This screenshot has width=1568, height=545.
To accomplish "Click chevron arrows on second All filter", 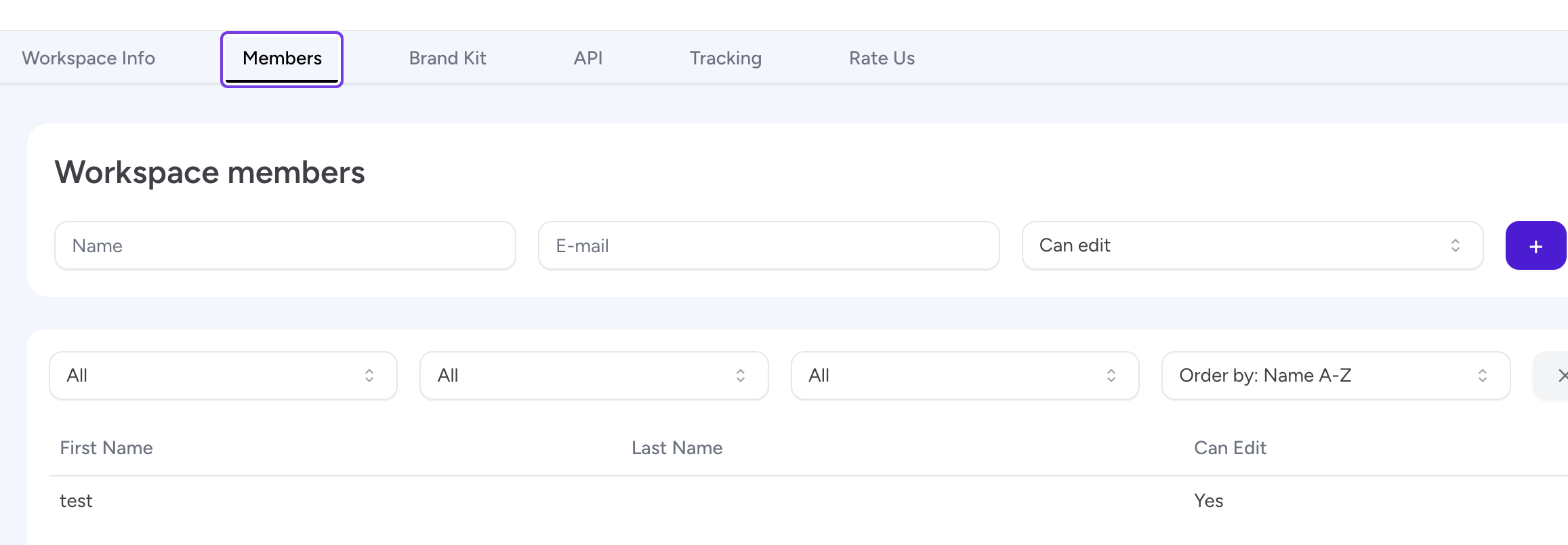I will click(x=741, y=376).
